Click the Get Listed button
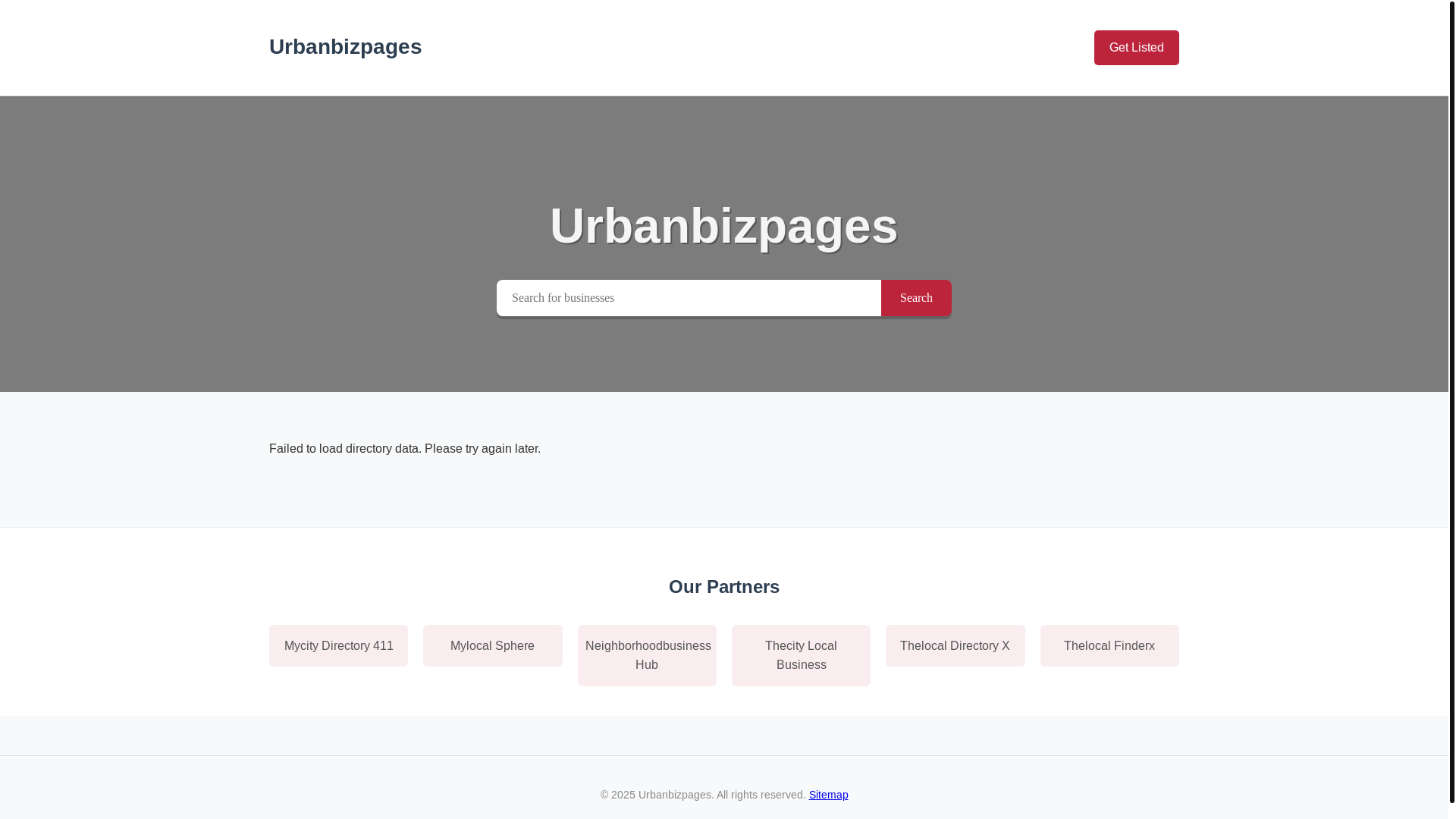Image resolution: width=1456 pixels, height=819 pixels. coord(1136,48)
